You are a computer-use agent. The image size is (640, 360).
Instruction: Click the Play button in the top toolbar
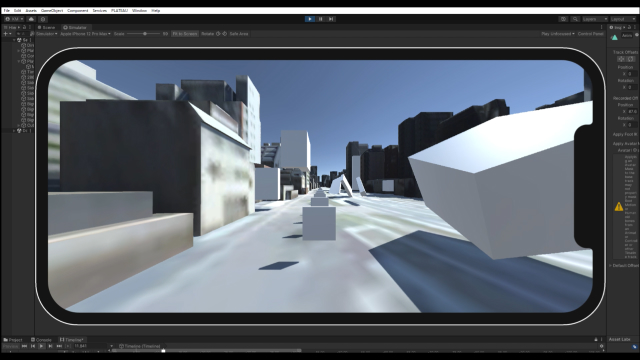pyautogui.click(x=310, y=19)
